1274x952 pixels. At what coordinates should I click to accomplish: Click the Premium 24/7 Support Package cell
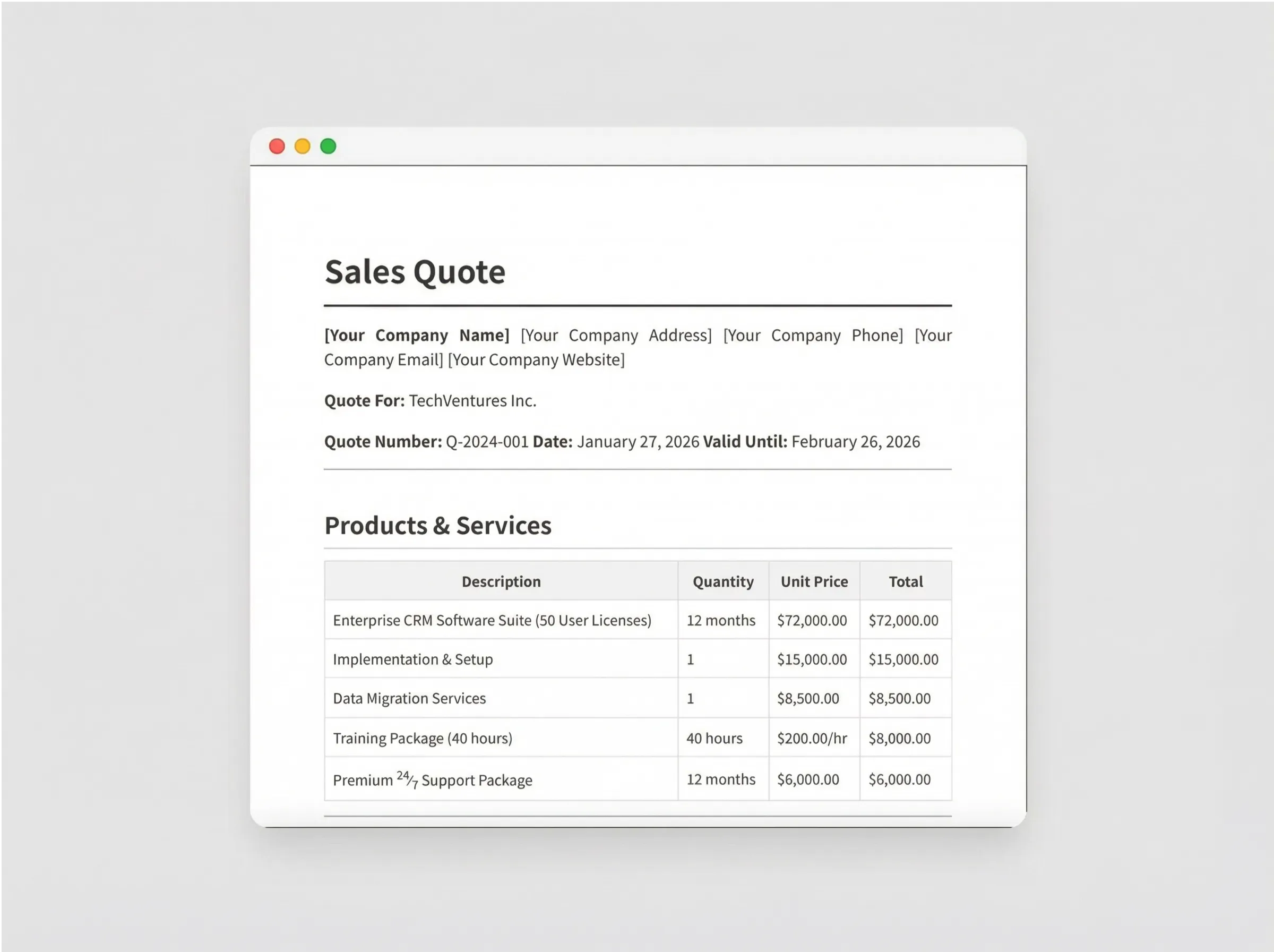tap(433, 780)
